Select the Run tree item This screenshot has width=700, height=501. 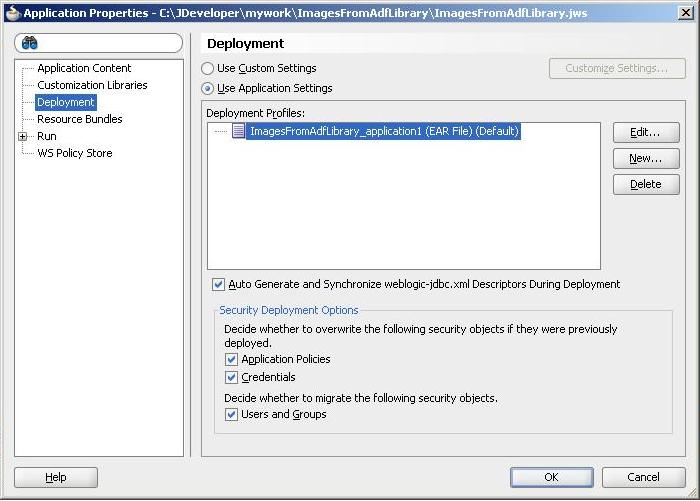pyautogui.click(x=46, y=136)
